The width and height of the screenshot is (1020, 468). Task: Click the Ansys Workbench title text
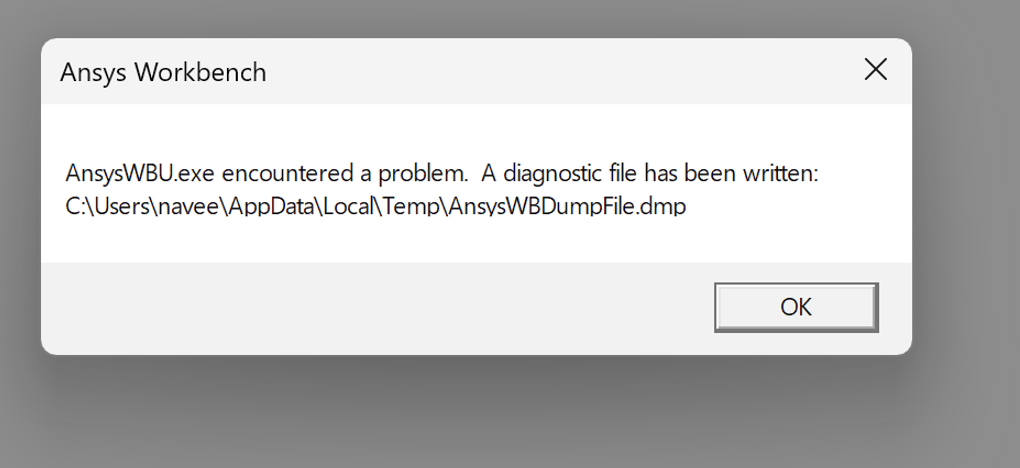pos(163,72)
